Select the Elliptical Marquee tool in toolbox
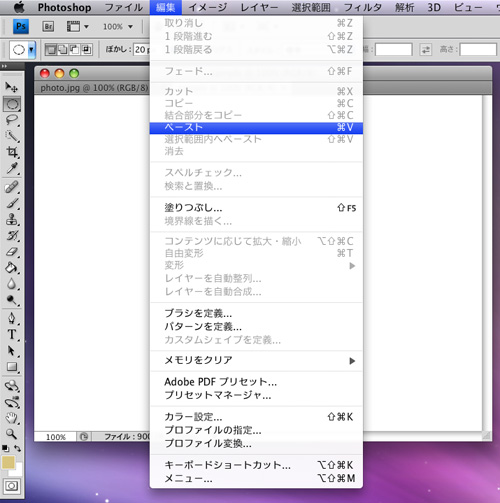 click(x=12, y=104)
